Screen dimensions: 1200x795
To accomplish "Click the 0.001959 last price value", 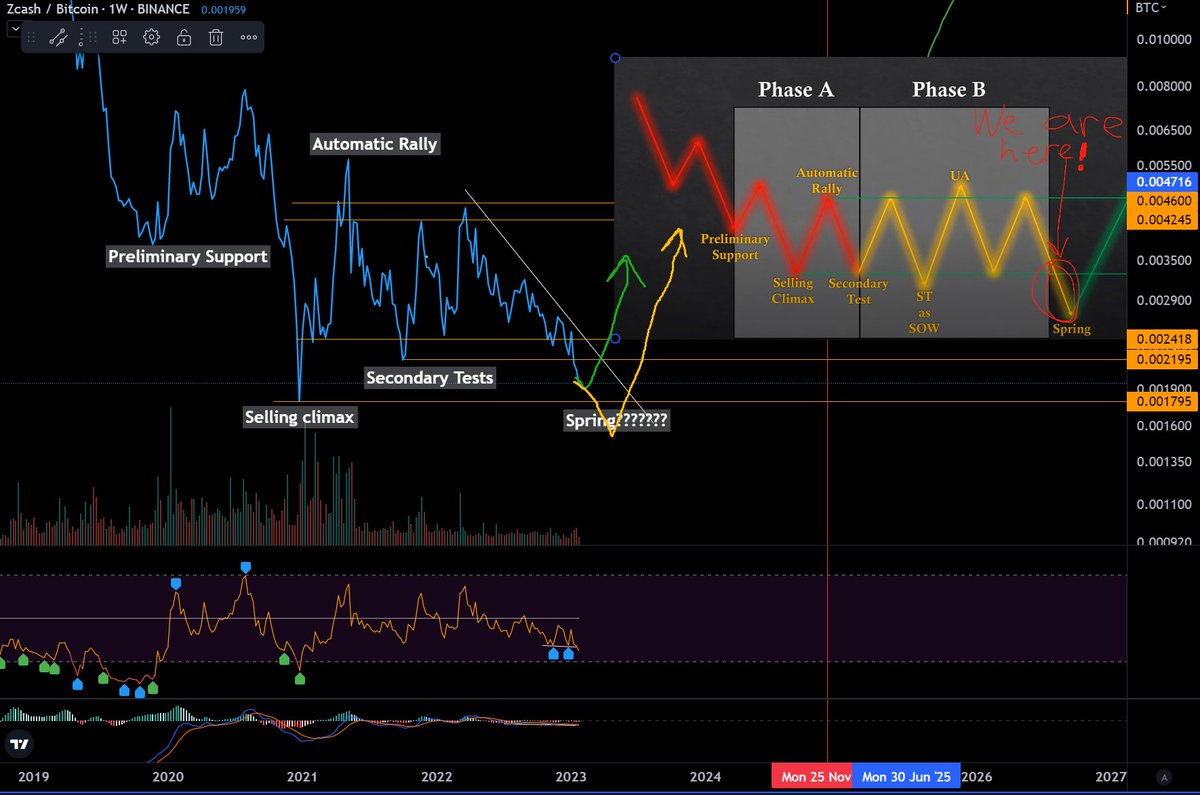I will [x=226, y=9].
